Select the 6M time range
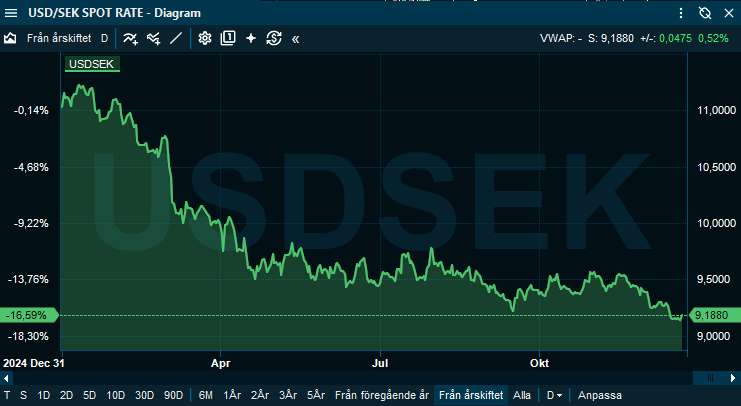 tap(206, 395)
